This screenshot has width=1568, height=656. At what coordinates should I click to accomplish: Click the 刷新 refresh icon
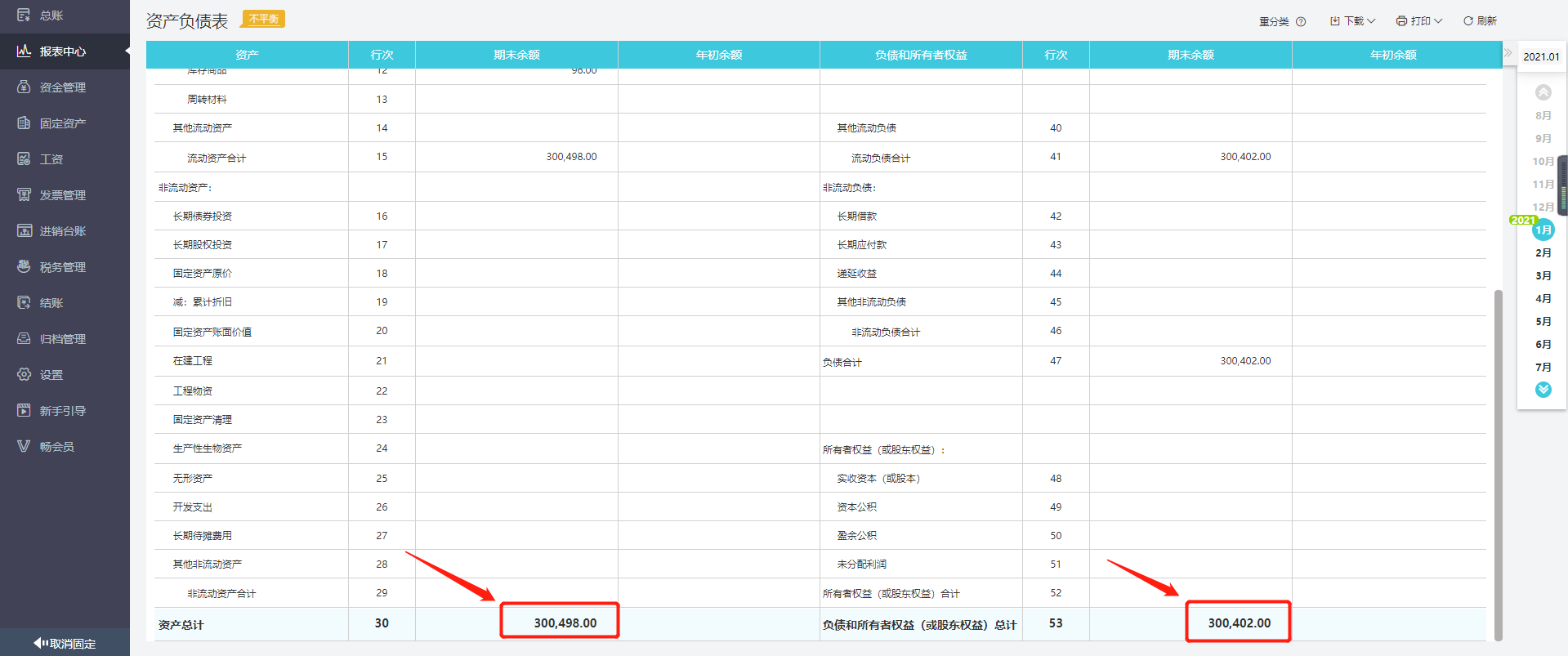tap(1468, 21)
